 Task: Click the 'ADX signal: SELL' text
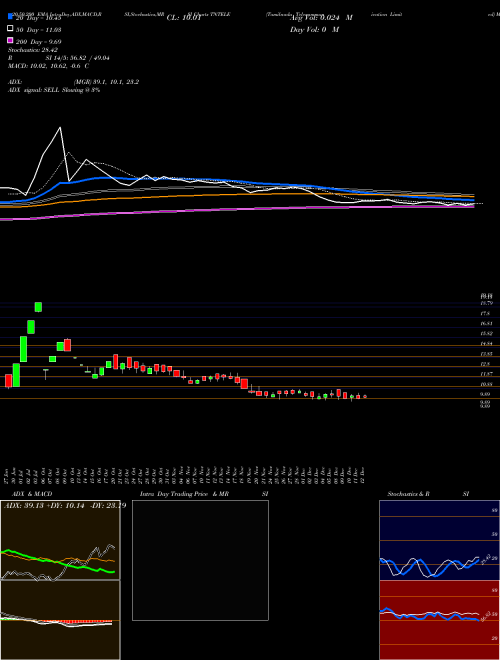pyautogui.click(x=34, y=90)
